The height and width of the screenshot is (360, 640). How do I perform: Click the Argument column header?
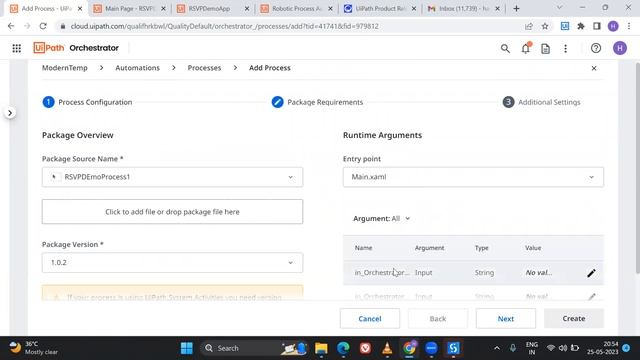pyautogui.click(x=429, y=248)
